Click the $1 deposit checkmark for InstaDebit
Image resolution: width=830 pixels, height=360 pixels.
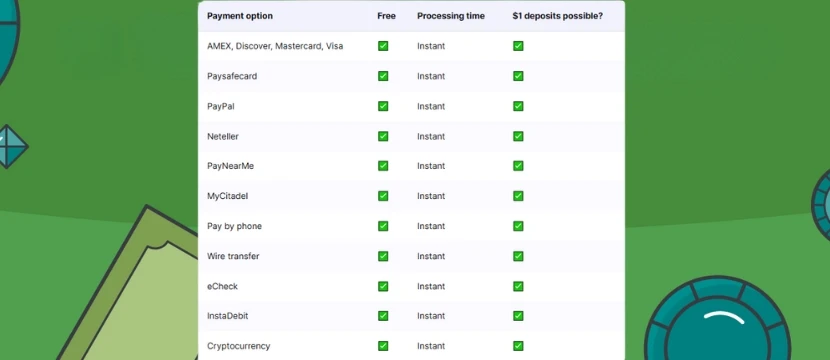518,316
